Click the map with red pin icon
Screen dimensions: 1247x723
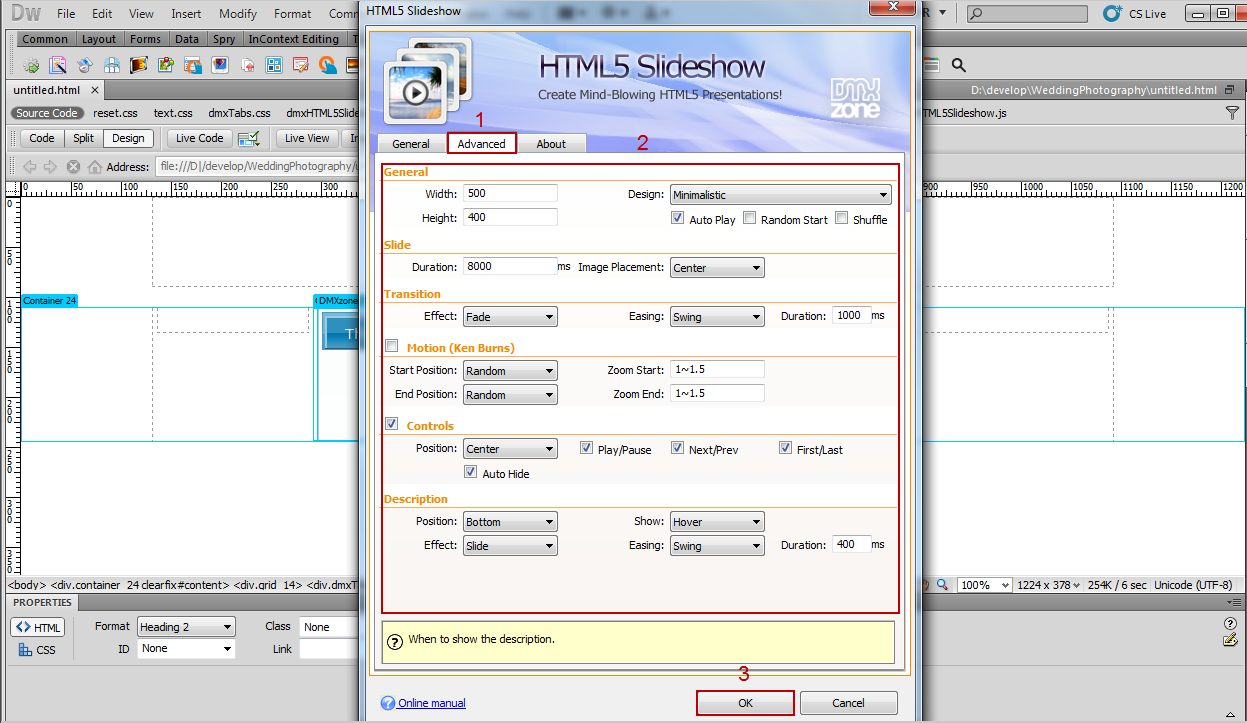point(166,65)
